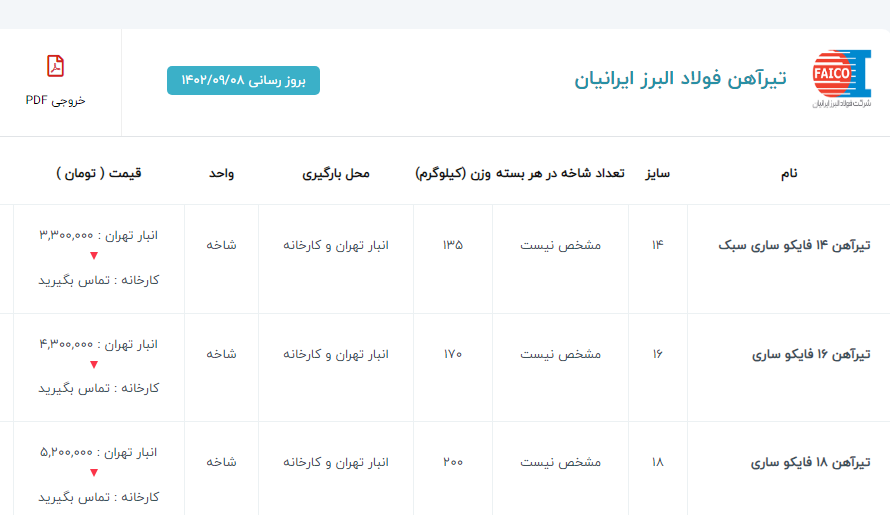The height and width of the screenshot is (515, 890).
Task: Click red down arrow in Tirahan 18 price
Action: click(94, 473)
